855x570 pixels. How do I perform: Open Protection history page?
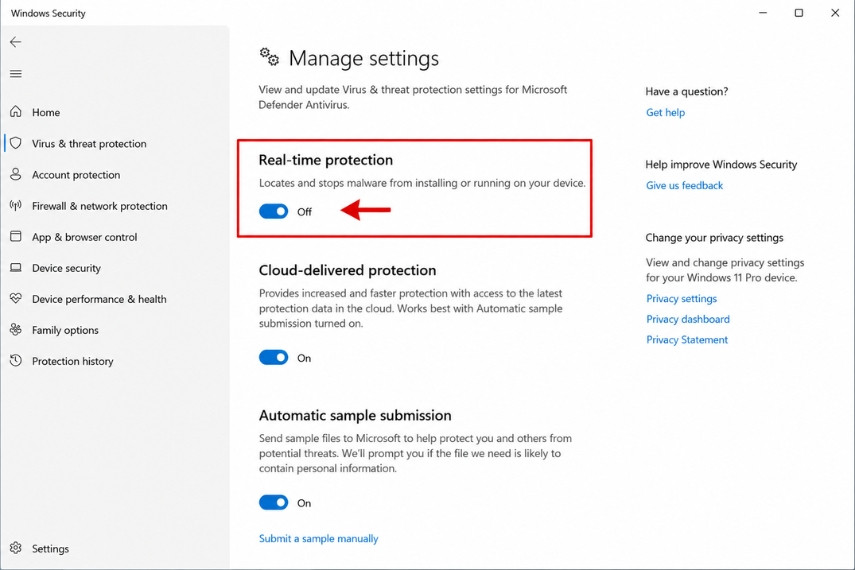73,361
